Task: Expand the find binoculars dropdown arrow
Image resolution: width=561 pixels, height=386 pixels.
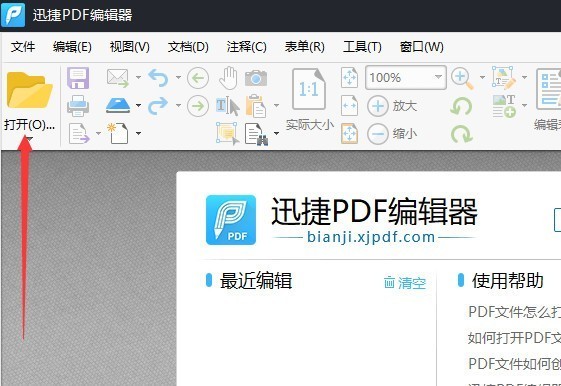Action: pos(276,133)
